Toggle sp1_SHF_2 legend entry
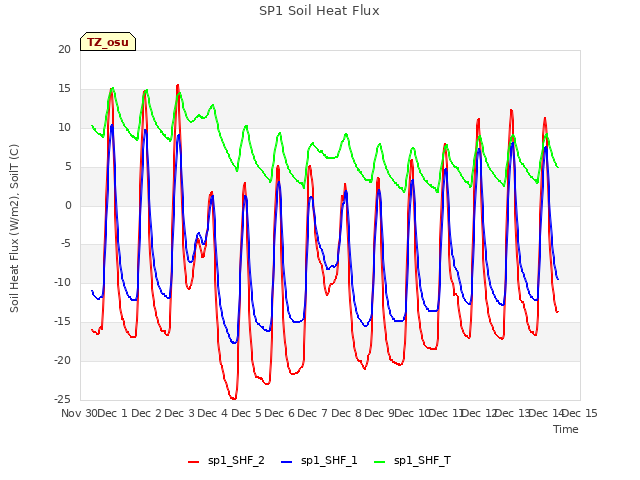 coord(227,461)
